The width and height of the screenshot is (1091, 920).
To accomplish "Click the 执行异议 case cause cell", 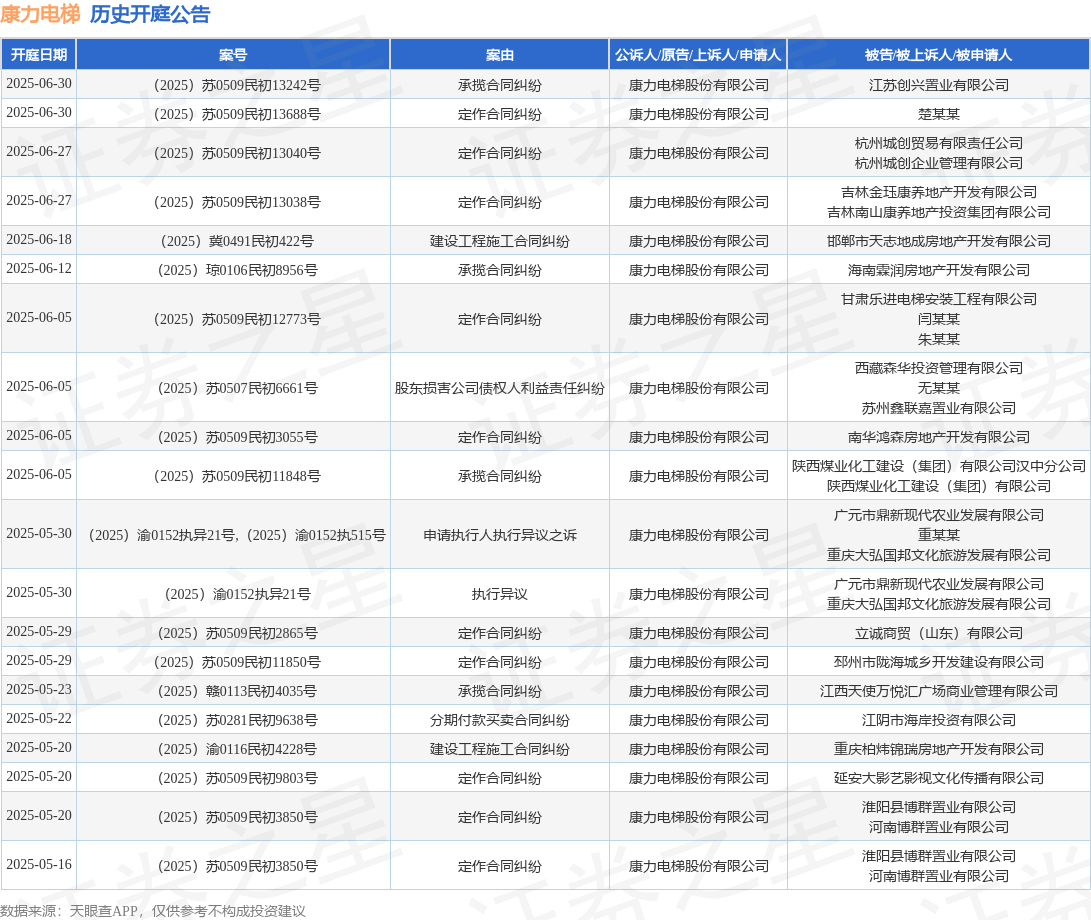I will 500,594.
